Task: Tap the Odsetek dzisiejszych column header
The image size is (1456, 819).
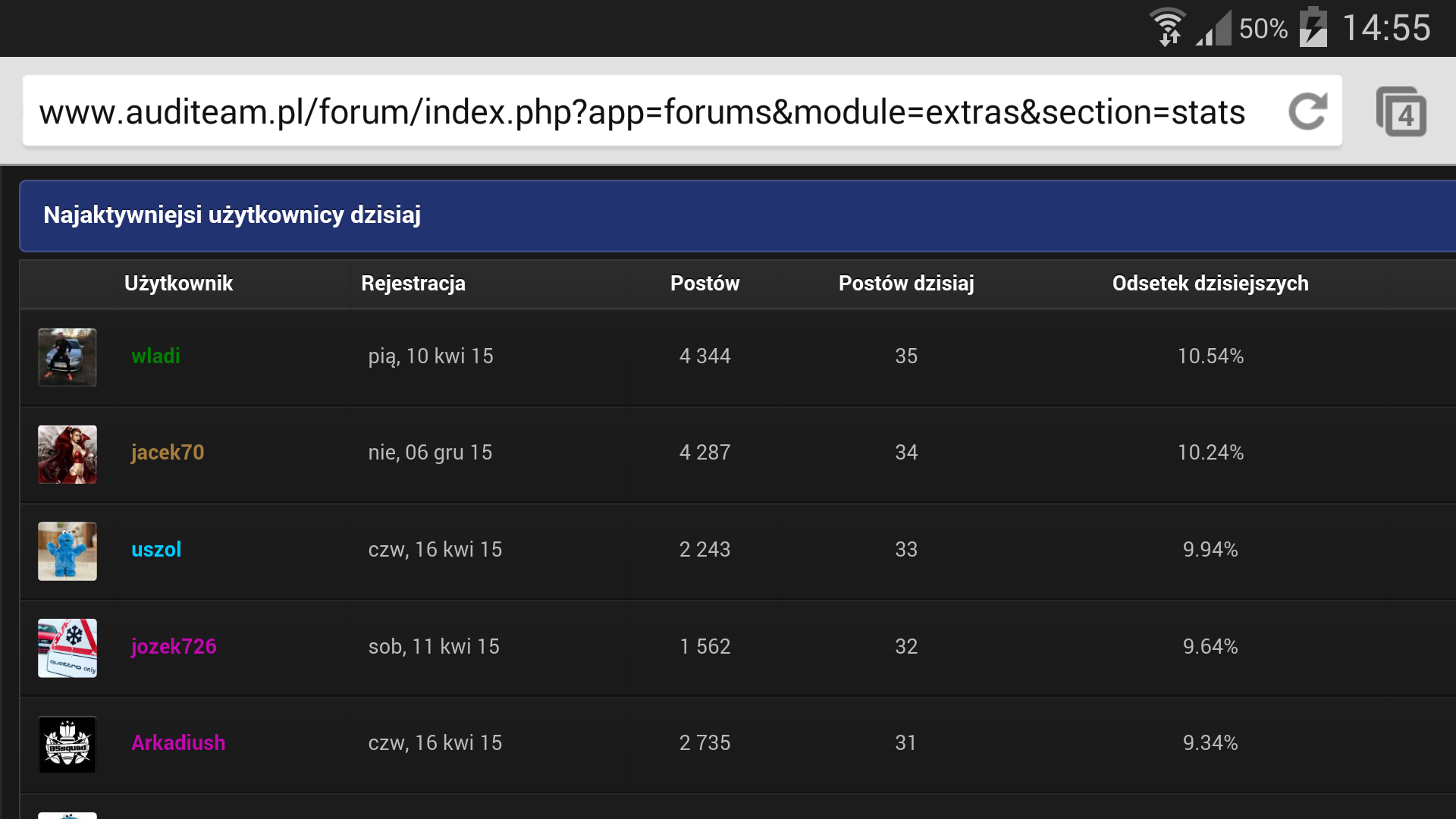Action: [1210, 284]
